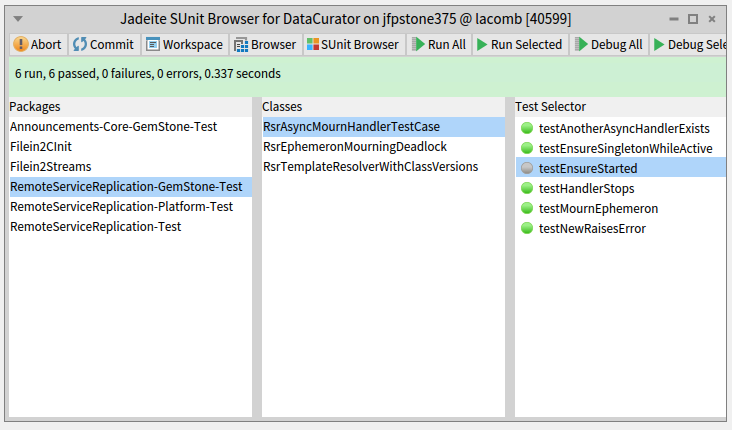The height and width of the screenshot is (430, 732).
Task: Commit changes using the Commit button
Action: pos(103,44)
